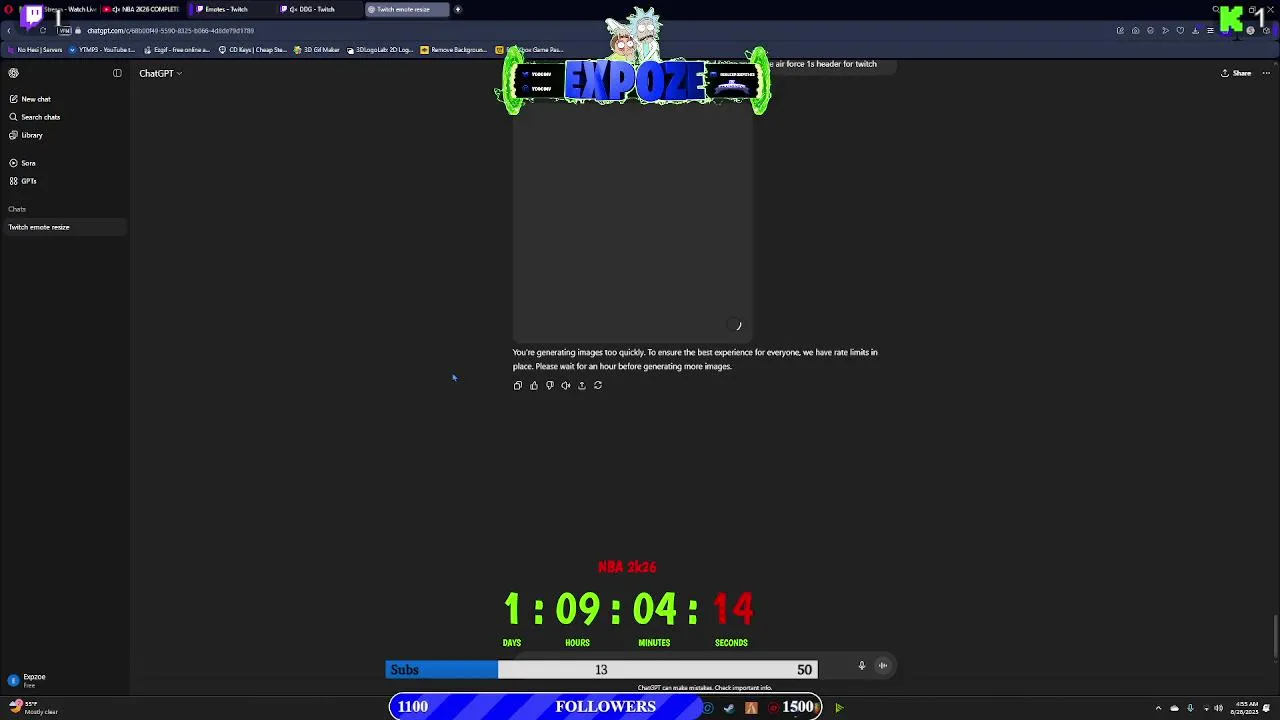Click the ChatGPT logo icon in sidebar
Screen dimensions: 1280x720
14,73
